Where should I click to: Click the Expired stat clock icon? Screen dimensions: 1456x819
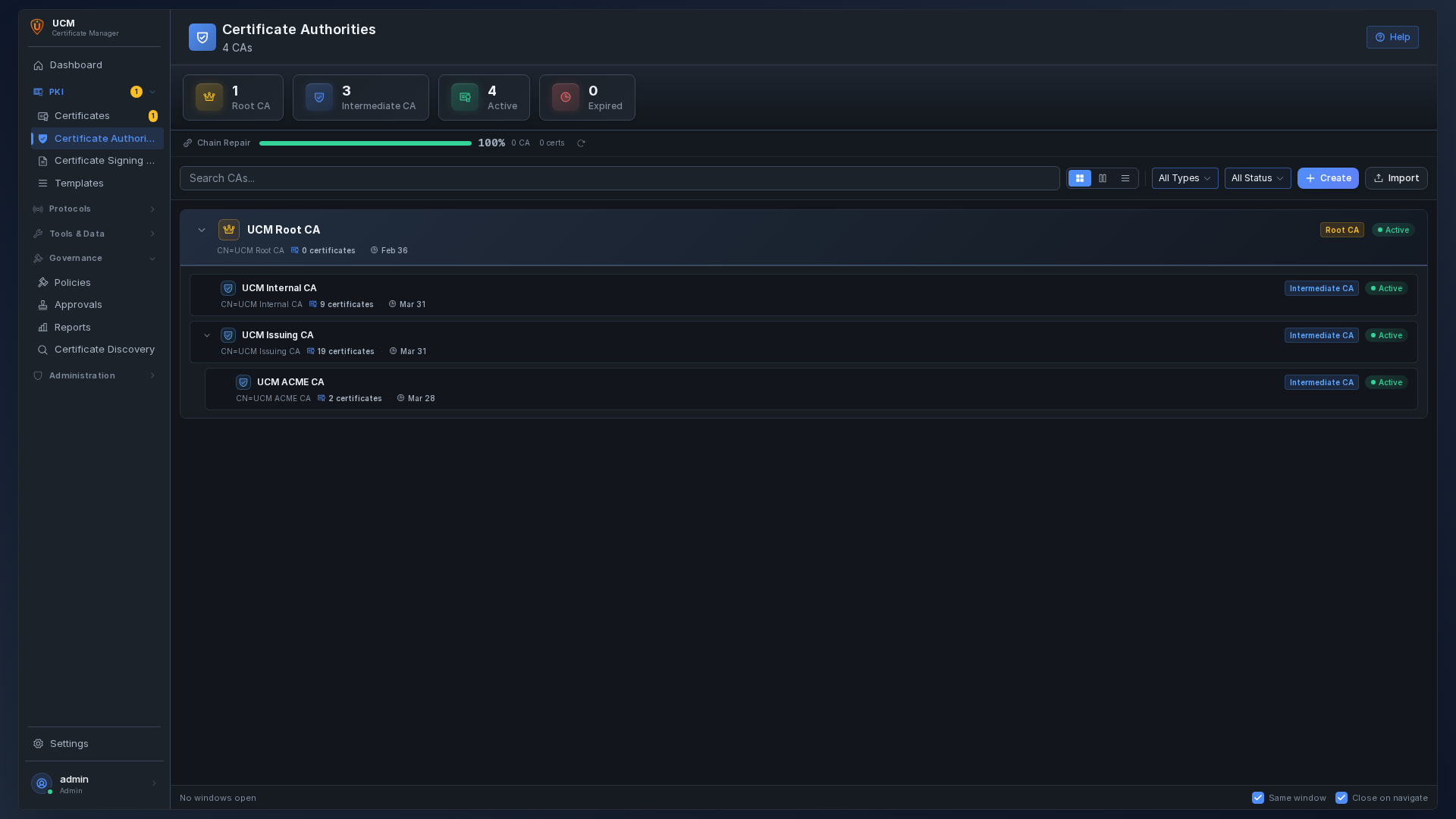pos(565,97)
